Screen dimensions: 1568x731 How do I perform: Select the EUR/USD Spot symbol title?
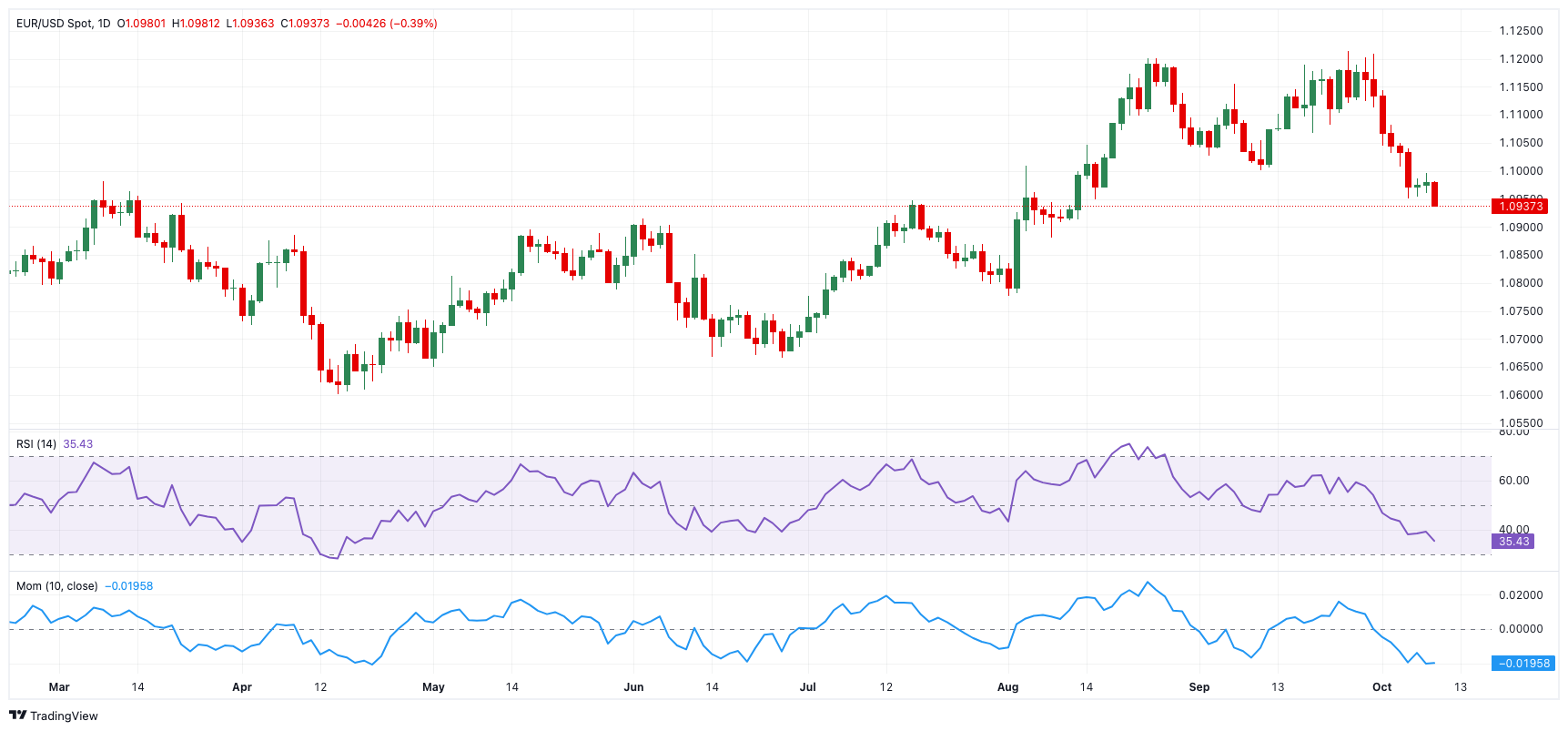click(54, 24)
